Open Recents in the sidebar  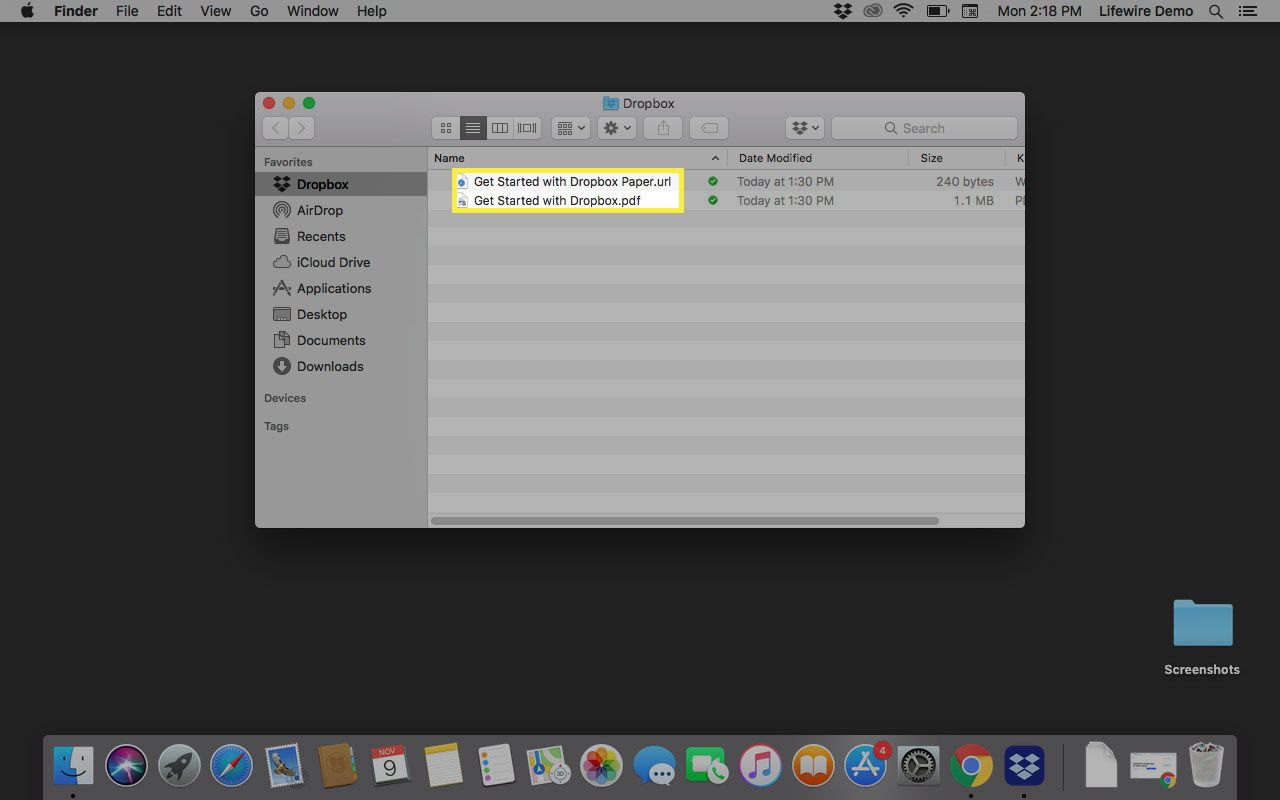[341, 236]
